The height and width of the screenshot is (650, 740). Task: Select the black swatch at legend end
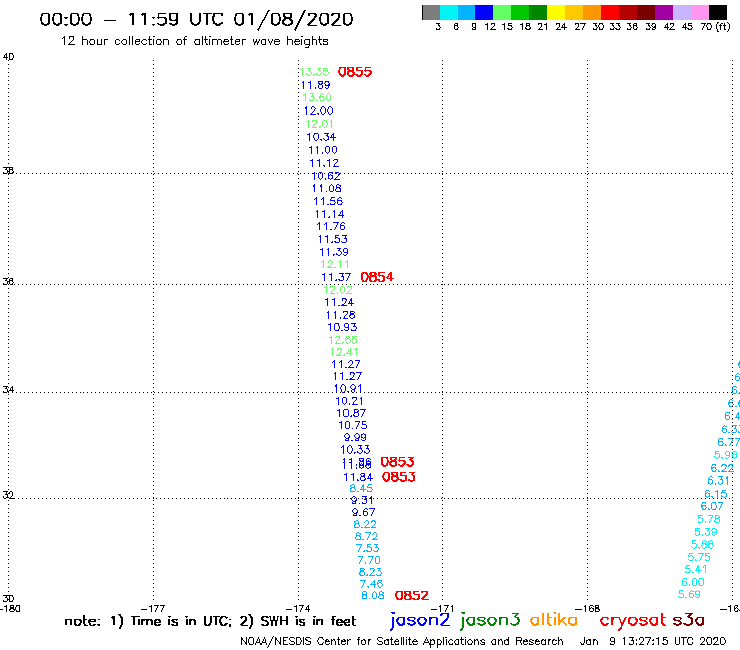pos(718,12)
